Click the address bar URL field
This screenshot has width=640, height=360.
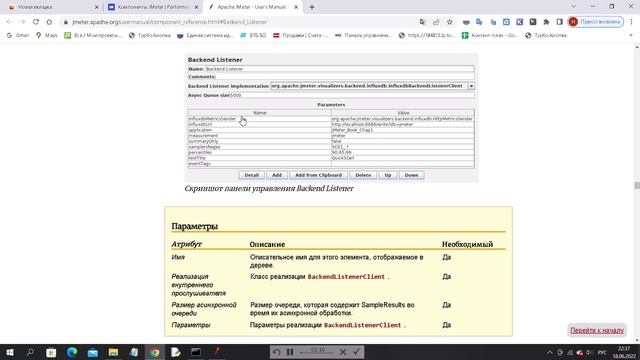(x=241, y=22)
